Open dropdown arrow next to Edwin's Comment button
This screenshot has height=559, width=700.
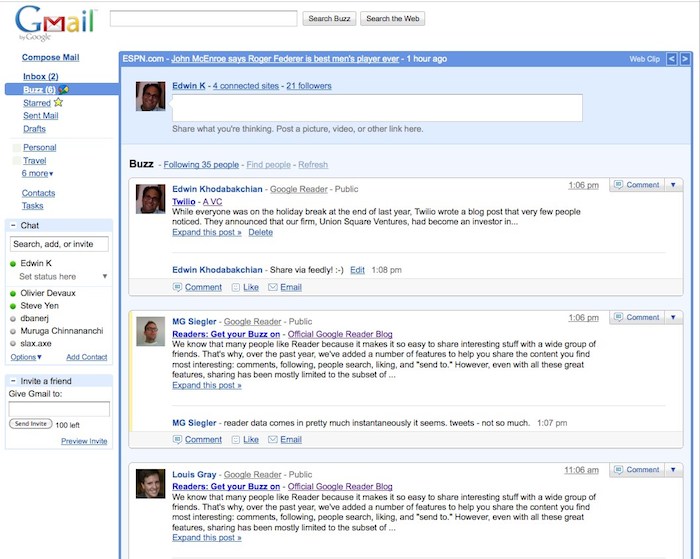[674, 185]
